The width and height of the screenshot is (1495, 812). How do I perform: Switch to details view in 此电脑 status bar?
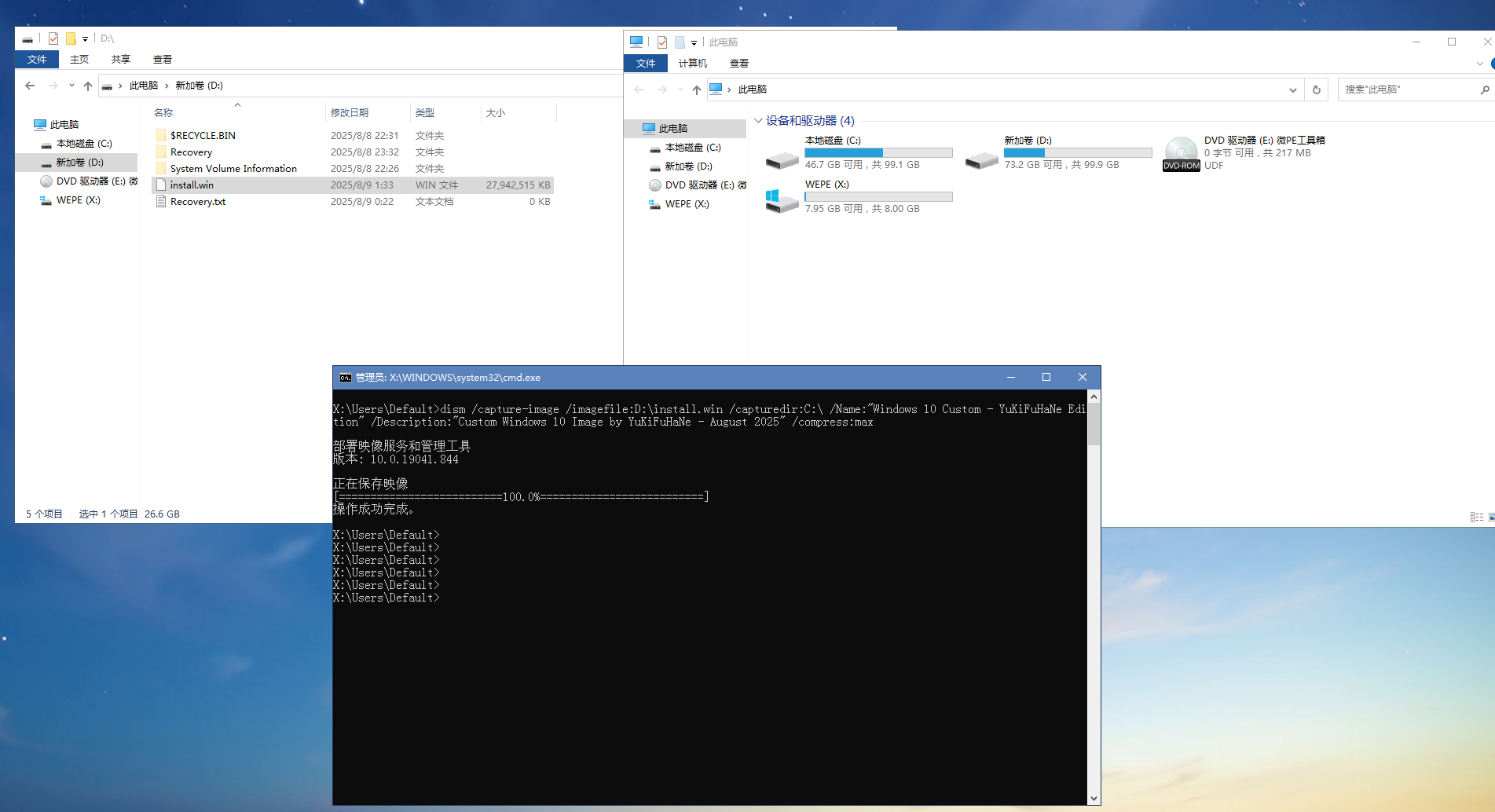(x=1476, y=517)
